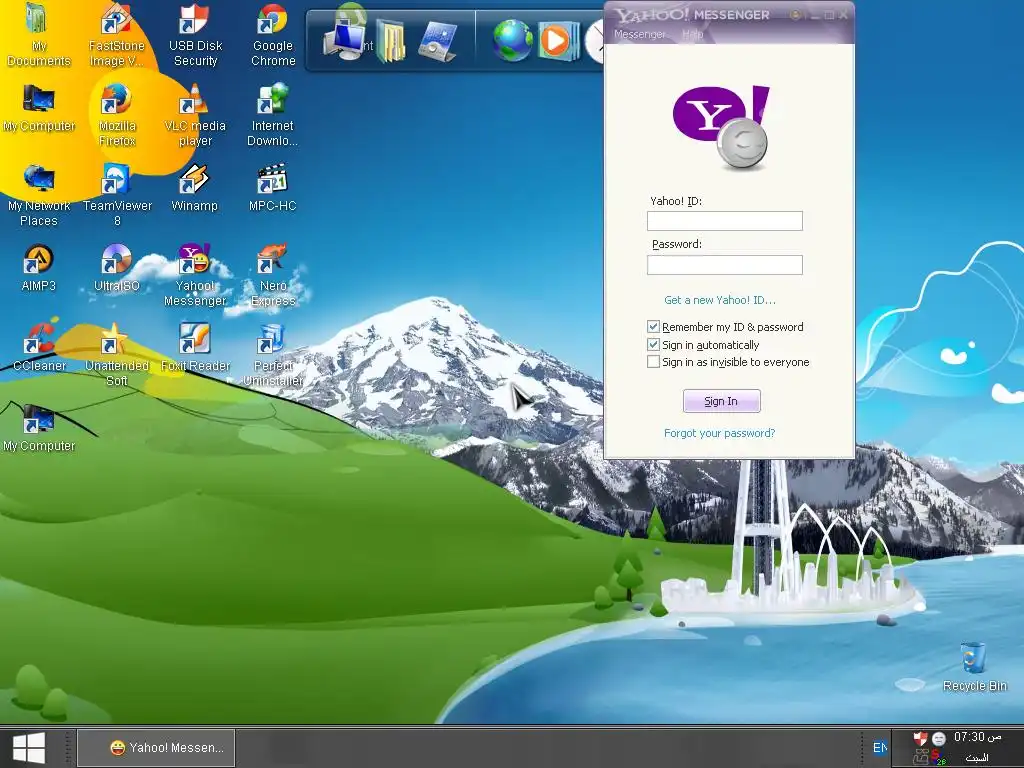This screenshot has width=1024, height=768.
Task: Open Recycle Bin on desktop
Action: 974,667
